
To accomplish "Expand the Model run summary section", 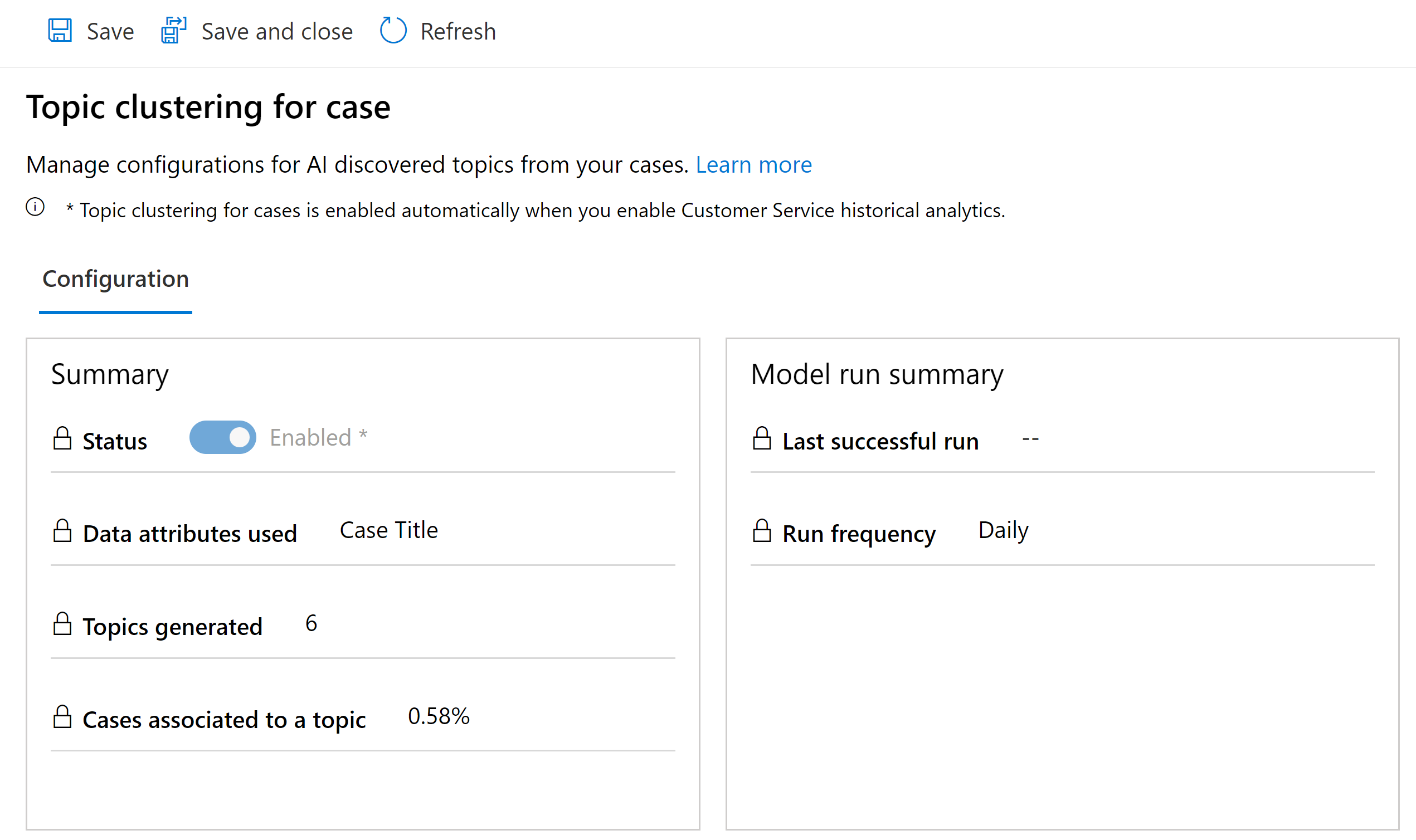I will pyautogui.click(x=877, y=375).
